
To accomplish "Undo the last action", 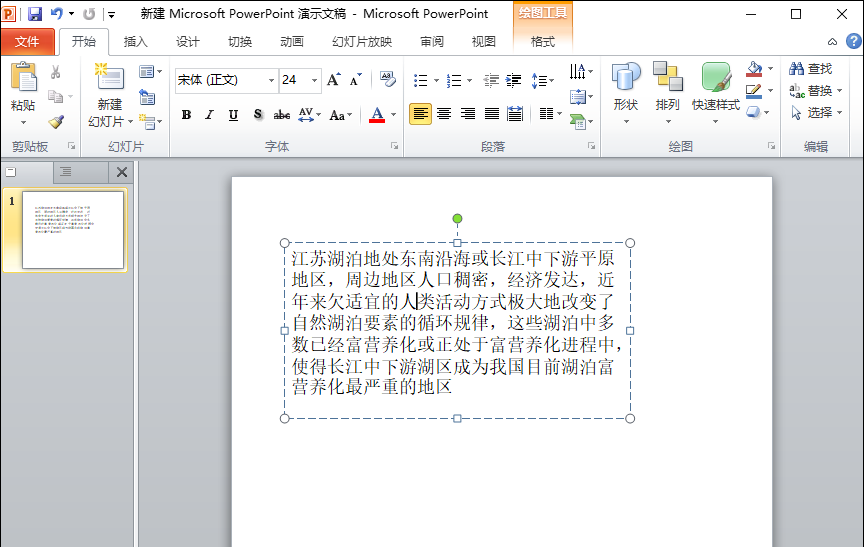I will point(57,14).
